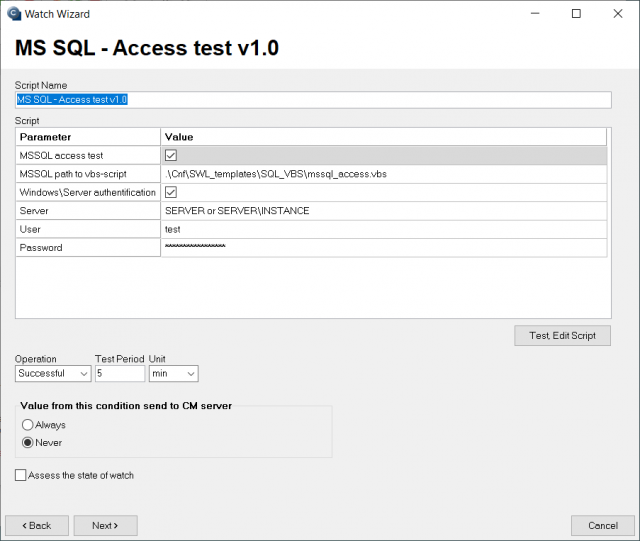Edit the MSSQL path to vbs-script value

click(x=384, y=174)
